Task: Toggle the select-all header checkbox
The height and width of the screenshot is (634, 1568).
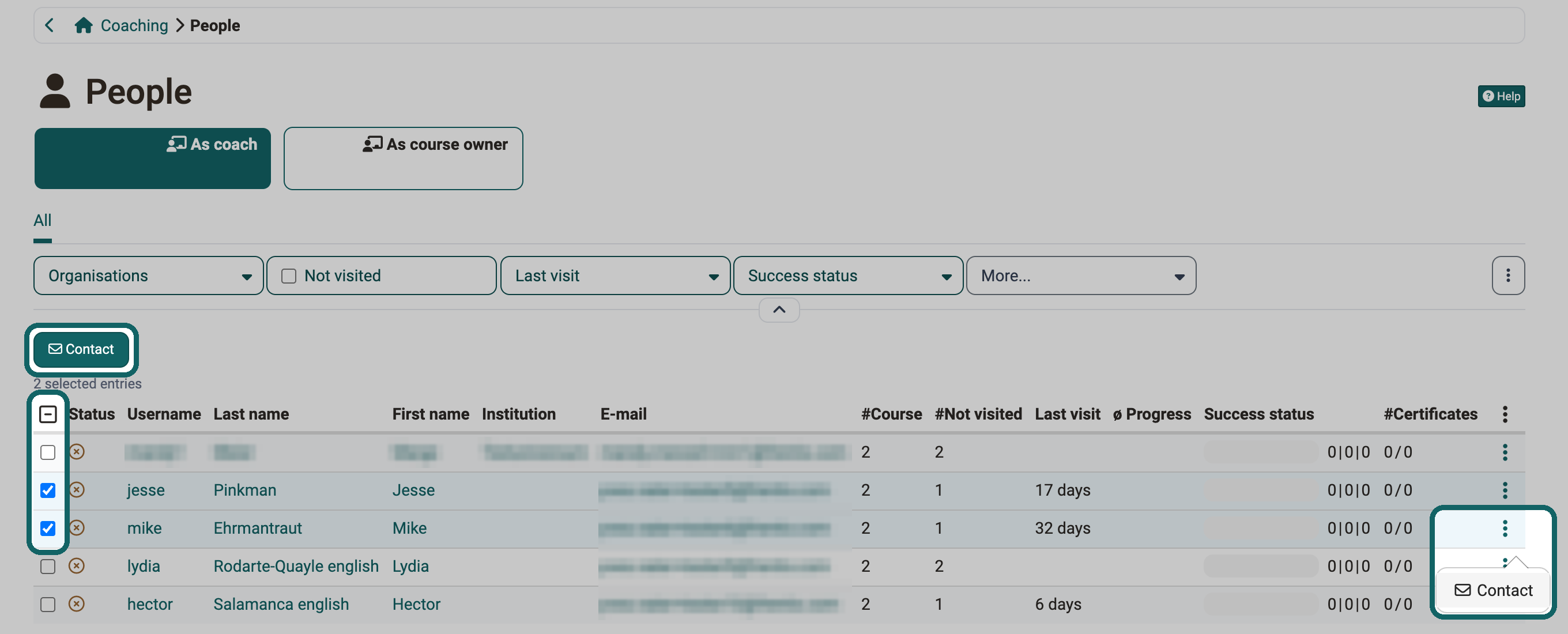Action: (x=47, y=414)
